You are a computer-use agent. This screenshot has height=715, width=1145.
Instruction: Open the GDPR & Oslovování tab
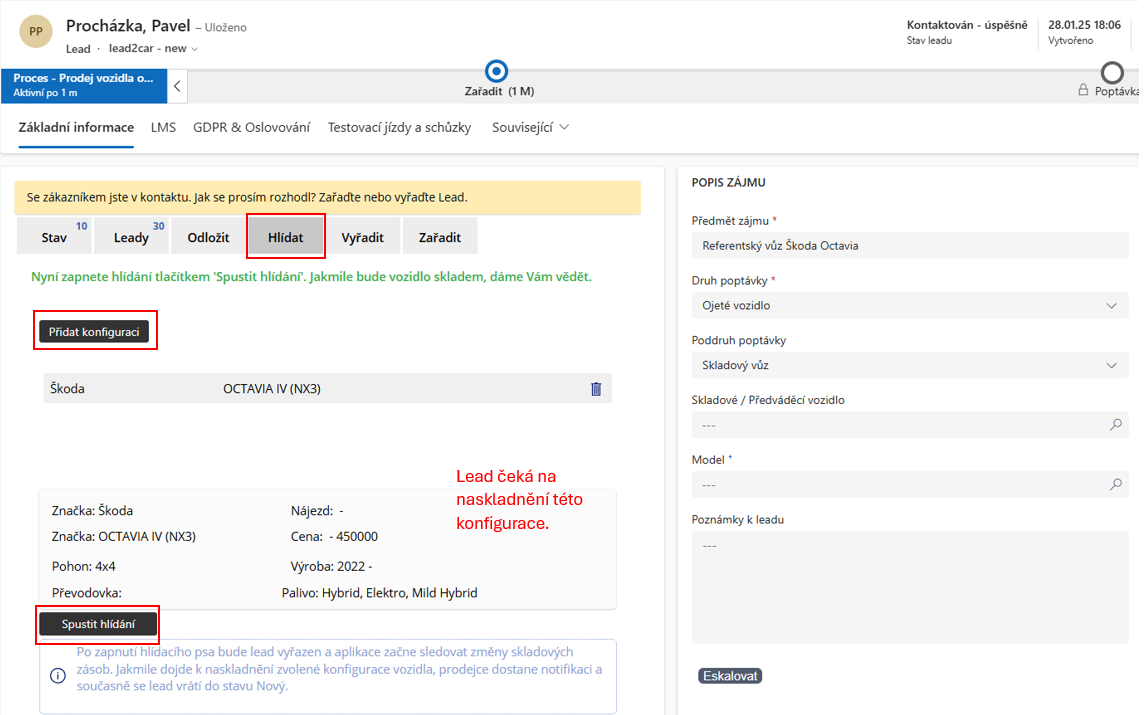click(x=251, y=128)
